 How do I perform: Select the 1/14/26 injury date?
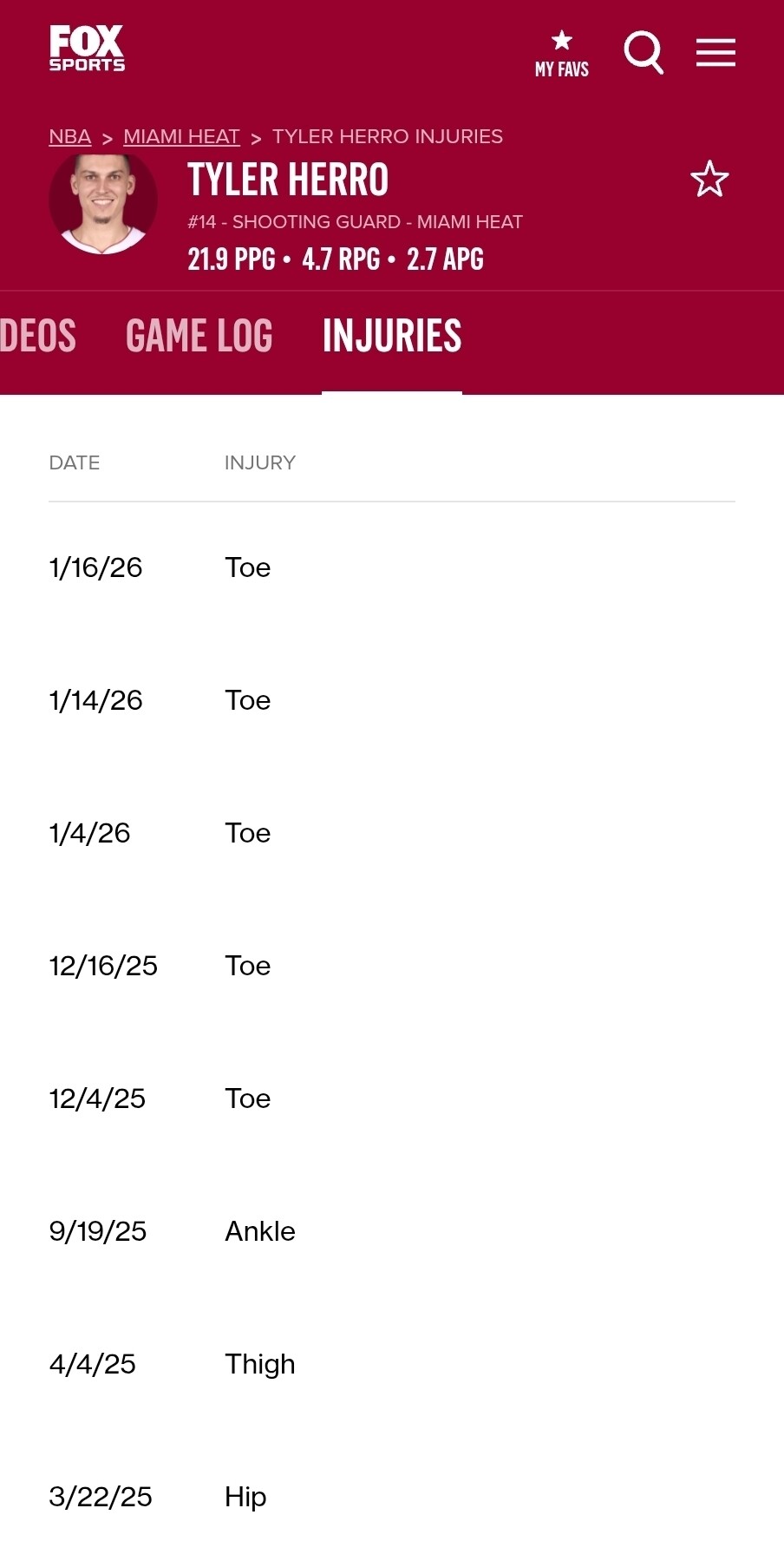pyautogui.click(x=96, y=700)
